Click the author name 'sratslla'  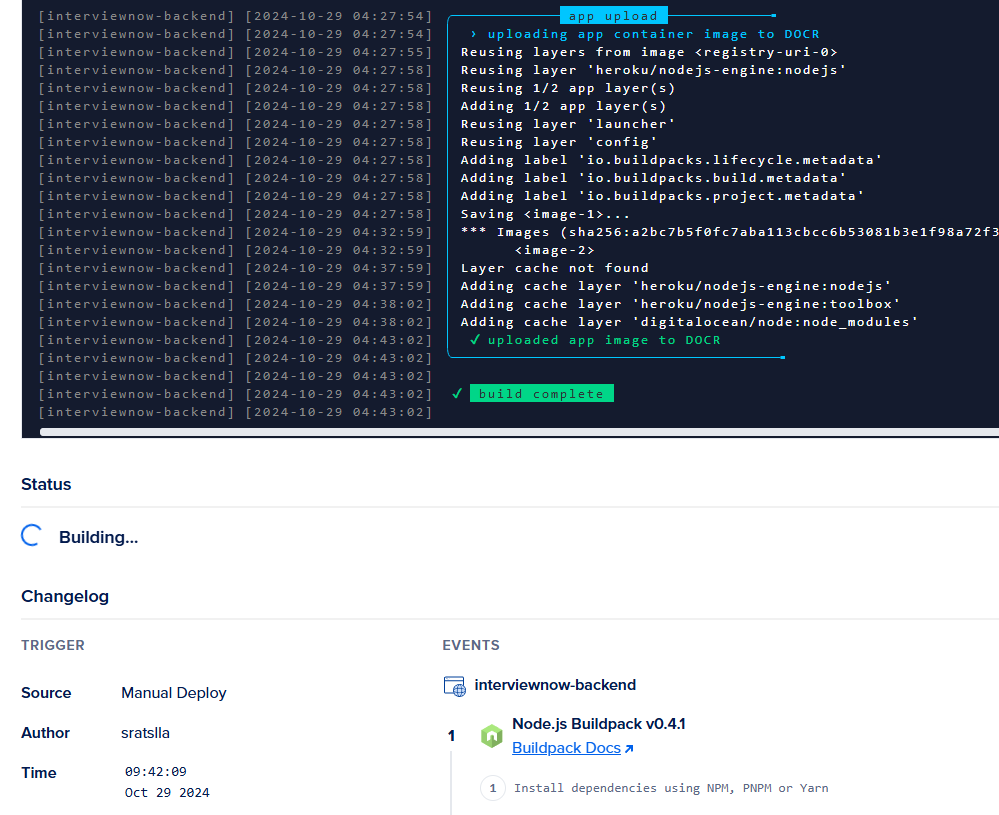145,733
